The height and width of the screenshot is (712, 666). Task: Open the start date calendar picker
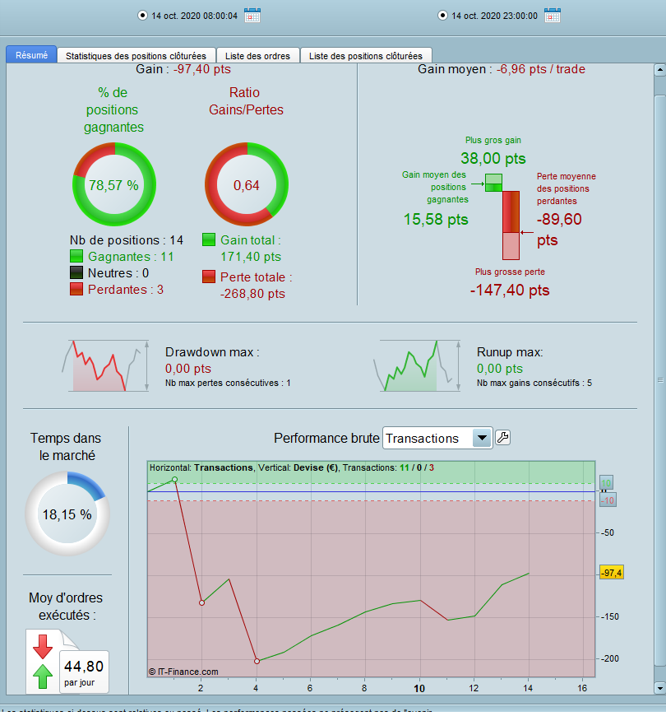pos(252,15)
